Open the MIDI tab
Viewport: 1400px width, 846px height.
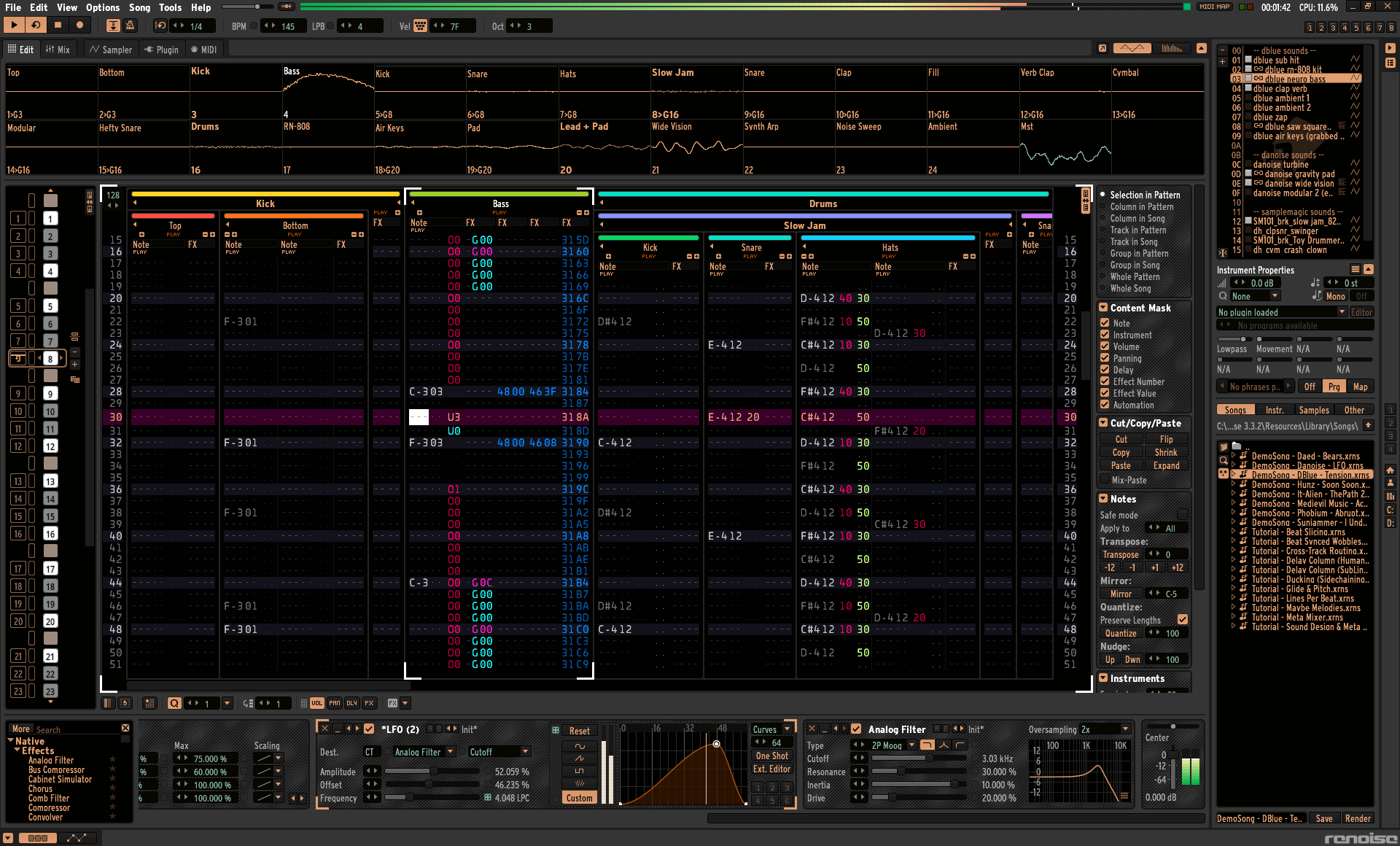203,50
